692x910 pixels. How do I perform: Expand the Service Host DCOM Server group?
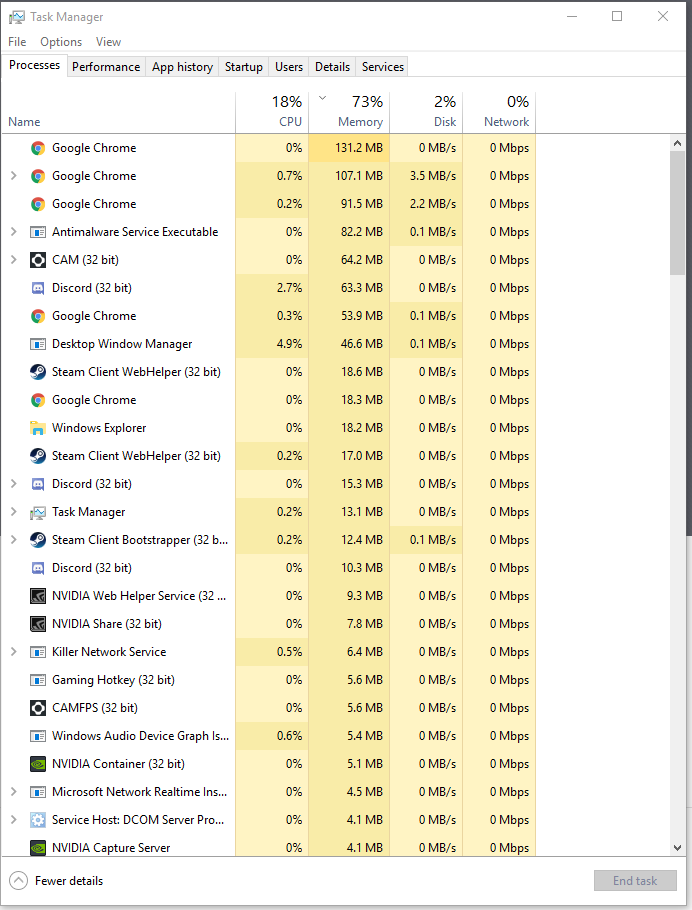click(x=14, y=819)
